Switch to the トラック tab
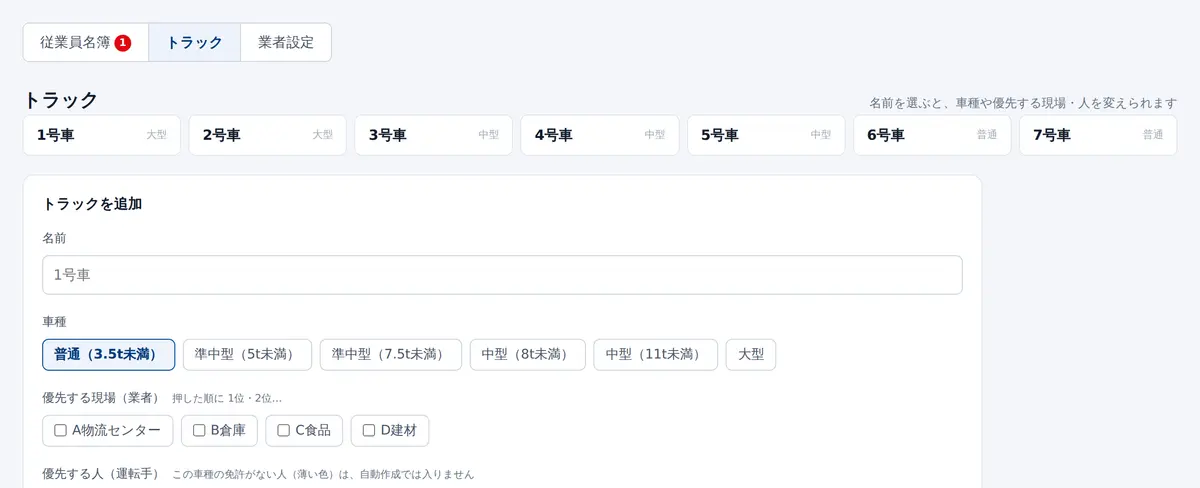Viewport: 1200px width, 488px height. click(x=195, y=43)
